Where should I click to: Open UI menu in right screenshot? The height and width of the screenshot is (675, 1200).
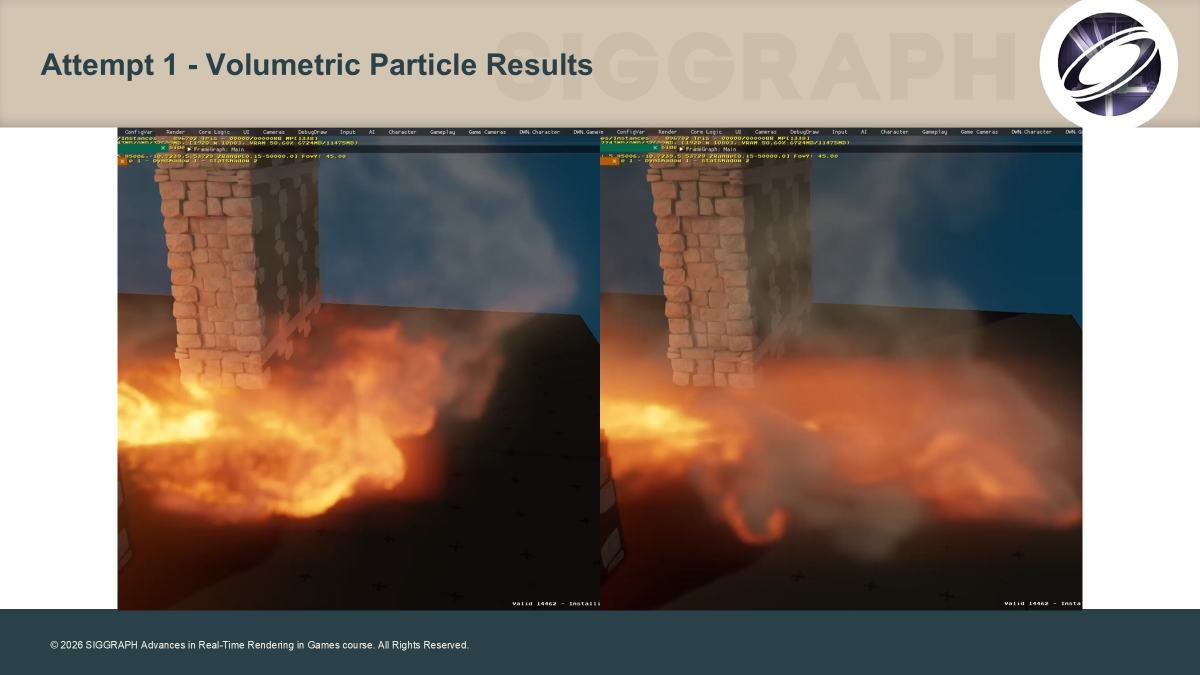738,132
